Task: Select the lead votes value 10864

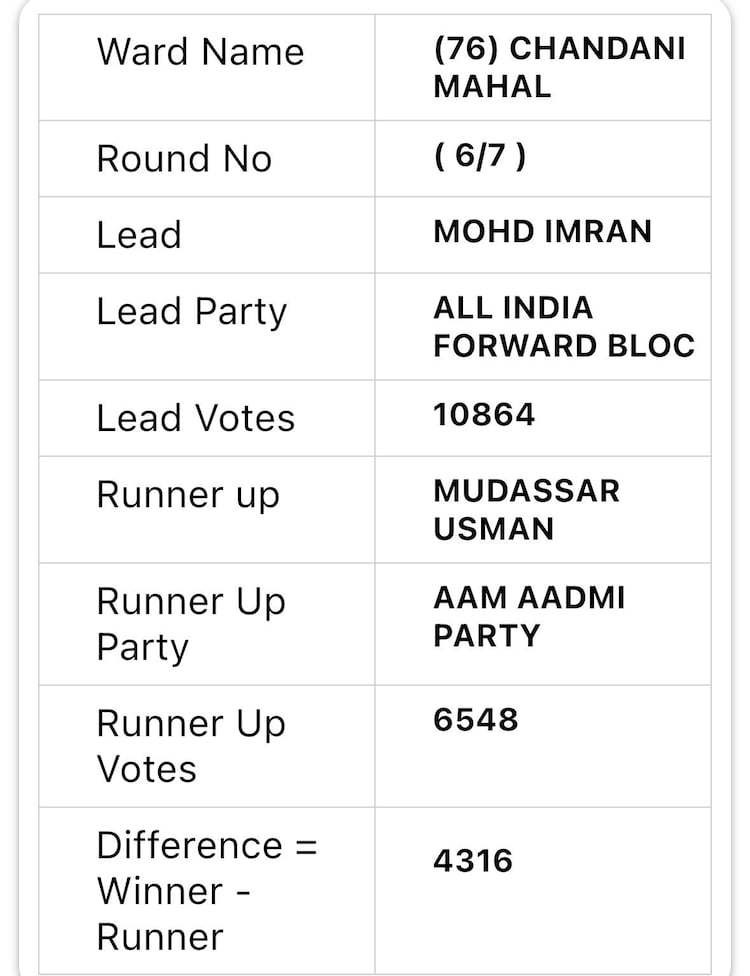Action: [484, 415]
